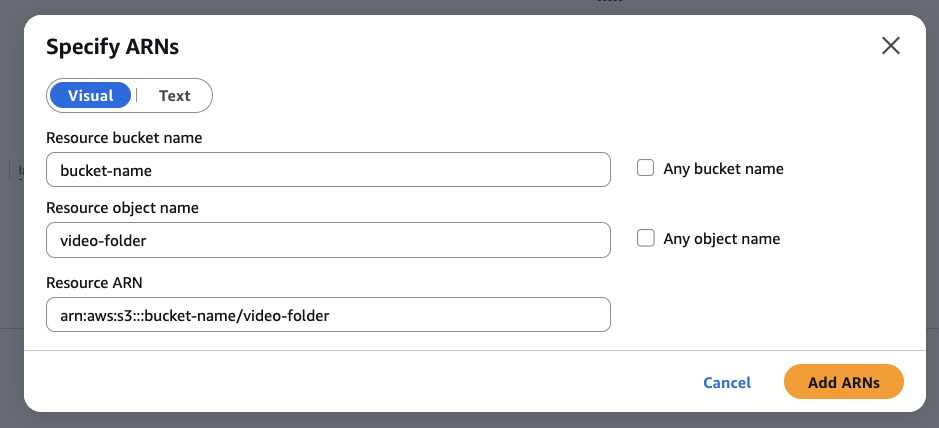Place cursor in 'bucket-name' text
This screenshot has height=428, width=939.
[105, 170]
